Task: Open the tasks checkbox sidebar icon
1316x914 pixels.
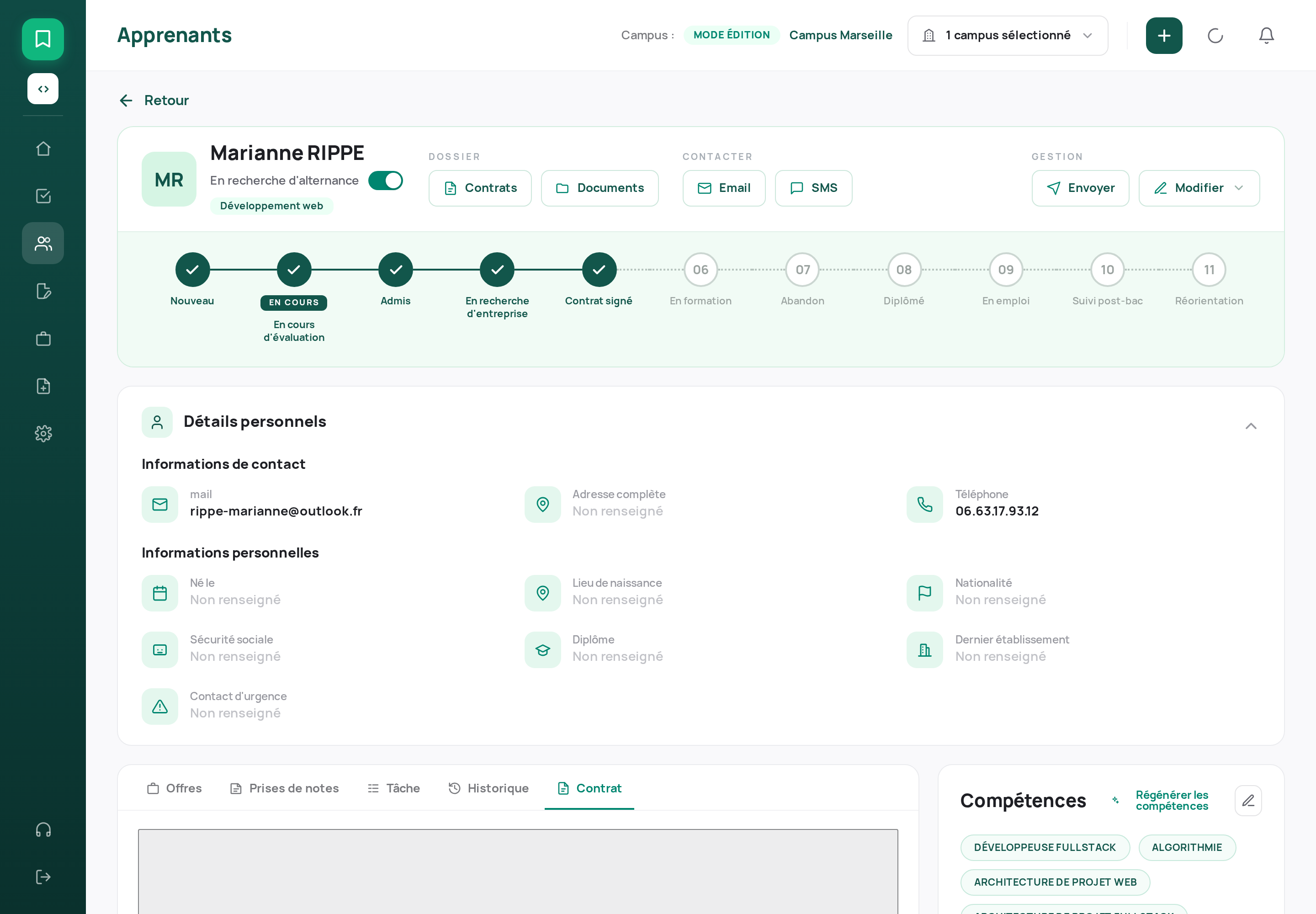Action: tap(43, 196)
